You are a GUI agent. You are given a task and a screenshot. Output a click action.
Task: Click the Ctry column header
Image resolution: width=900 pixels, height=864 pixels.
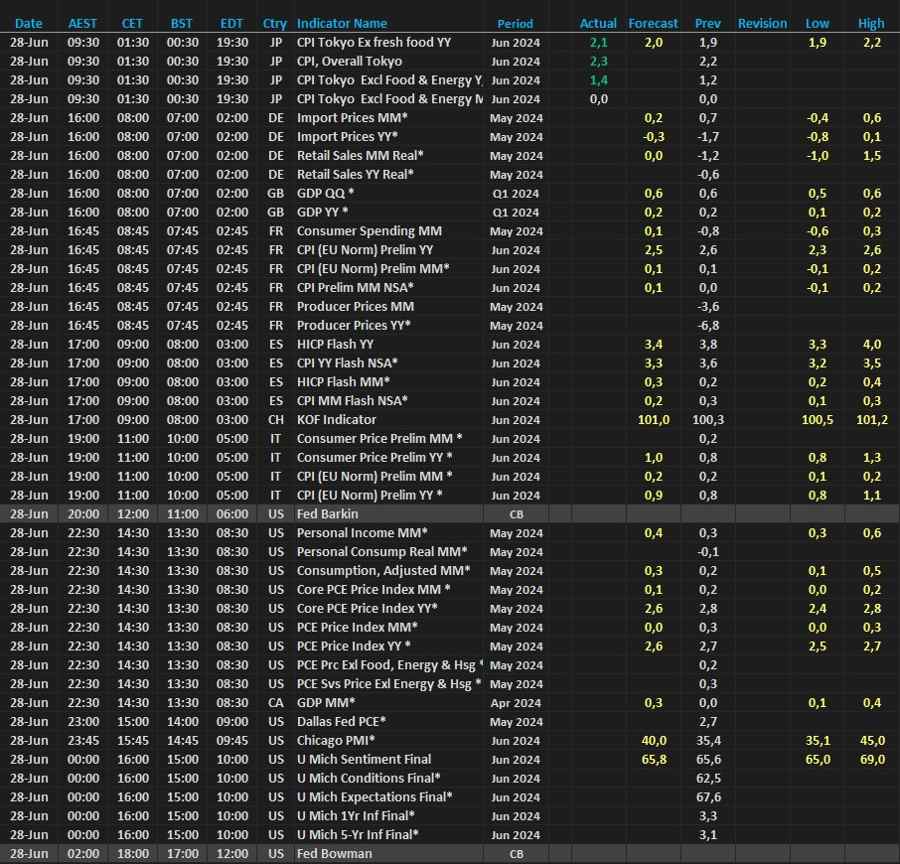point(275,24)
